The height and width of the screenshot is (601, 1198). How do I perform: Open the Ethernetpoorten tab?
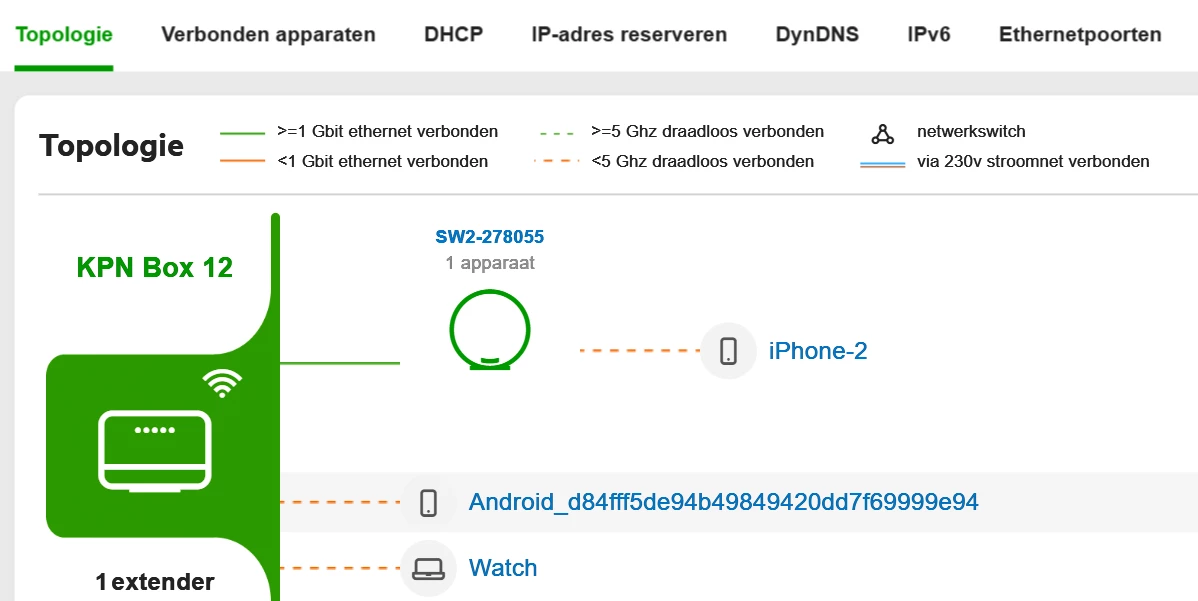[x=1080, y=34]
